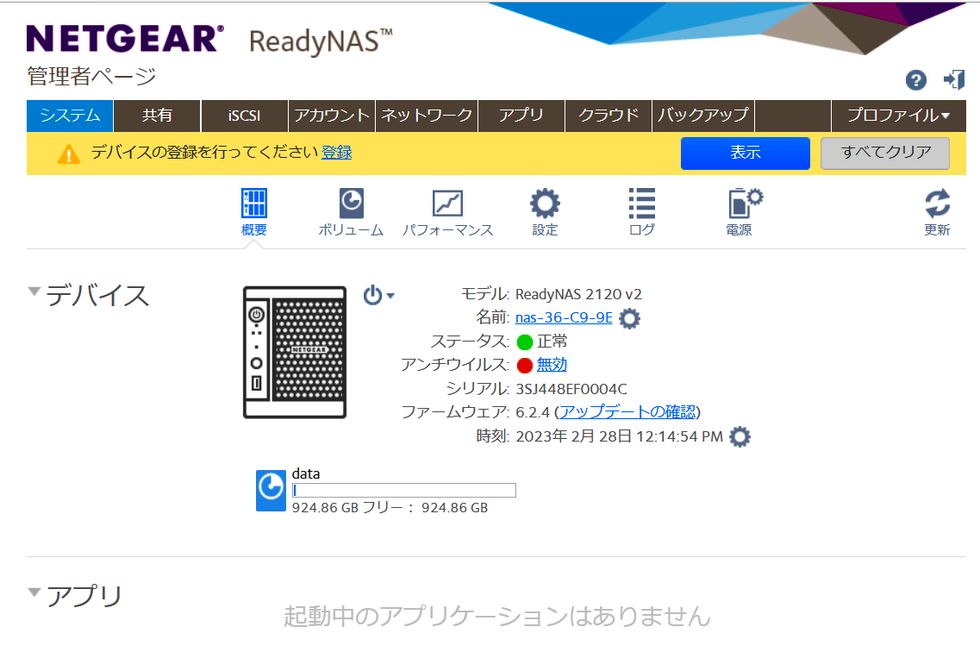
Task: Switch to the ネットワーク tab
Action: point(426,116)
